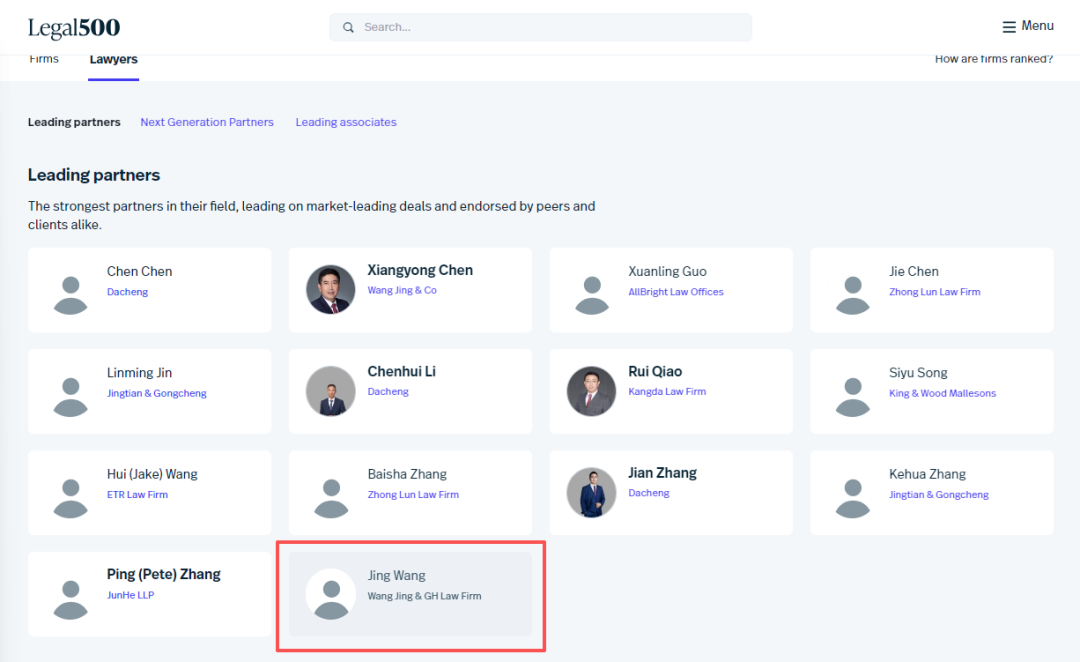Viewport: 1080px width, 662px height.
Task: Click Linming Jin's placeholder avatar
Action: click(x=70, y=397)
